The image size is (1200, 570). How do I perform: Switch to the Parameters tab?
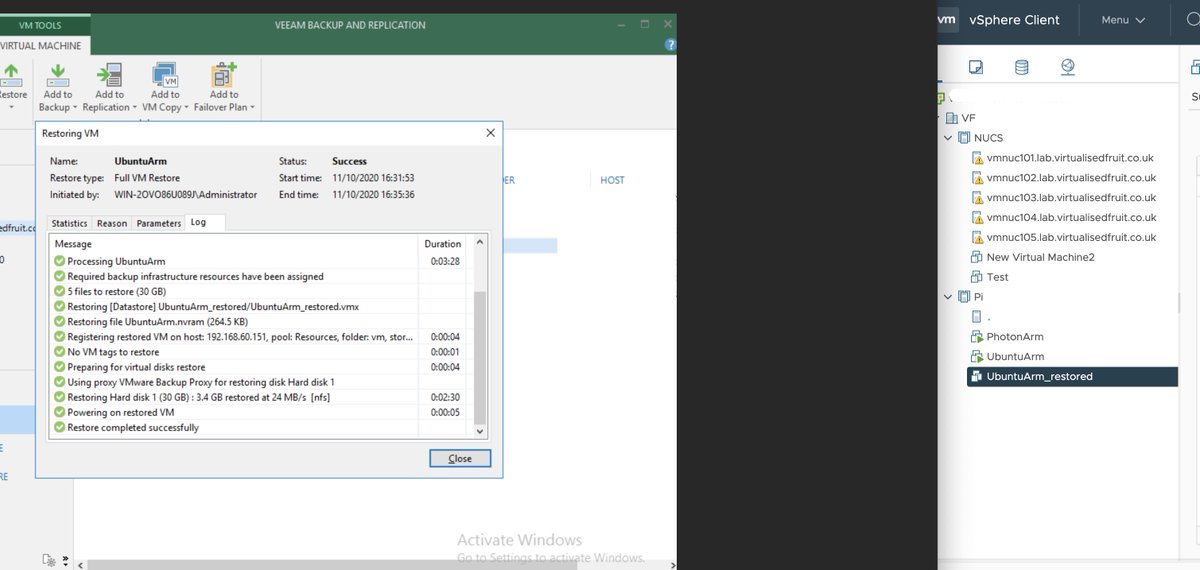pos(159,223)
